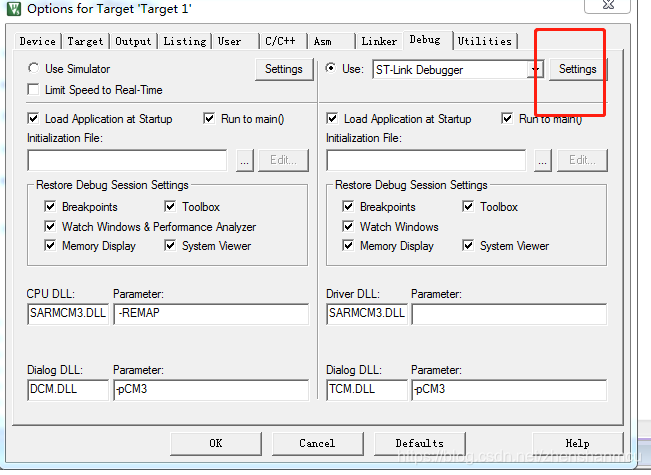Screen dimensions: 651x475
Task: Browse for simulator initialization file
Action: click(x=245, y=160)
